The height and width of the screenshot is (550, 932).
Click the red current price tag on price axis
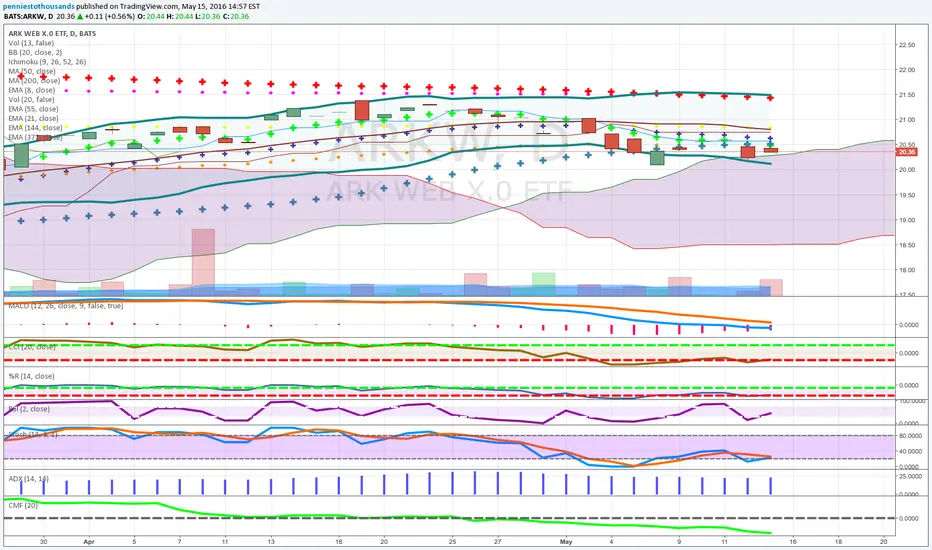(x=906, y=152)
